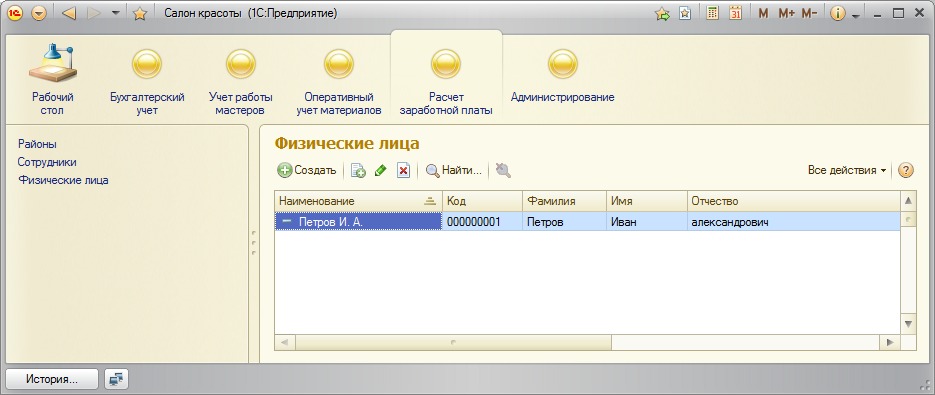Screen dimensions: 935x395
Task: Open the calendar icon
Action: (736, 13)
